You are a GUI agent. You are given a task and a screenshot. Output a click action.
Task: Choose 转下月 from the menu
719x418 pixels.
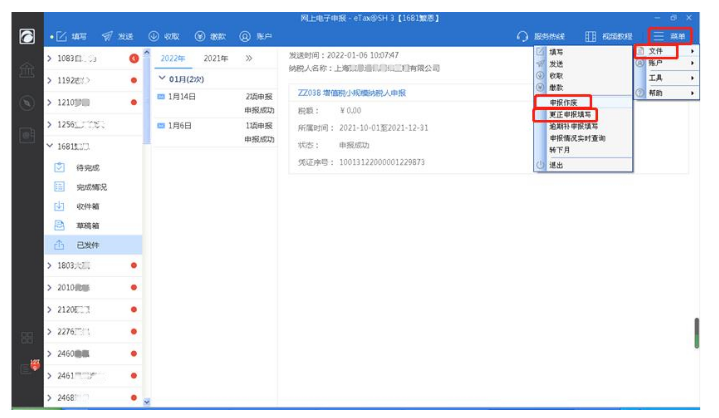pos(559,150)
